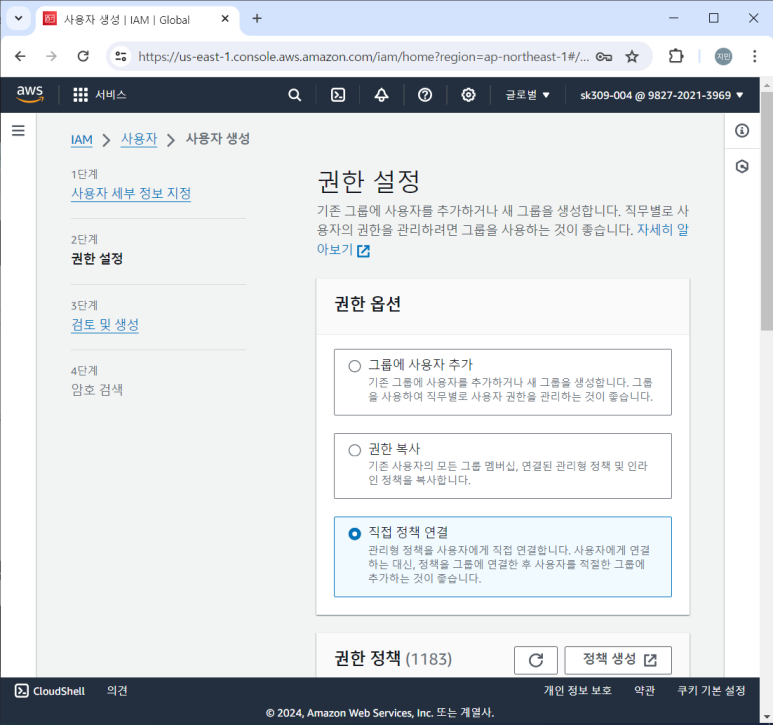The height and width of the screenshot is (725, 773).
Task: Open the Chrome profile avatar
Action: tap(723, 56)
